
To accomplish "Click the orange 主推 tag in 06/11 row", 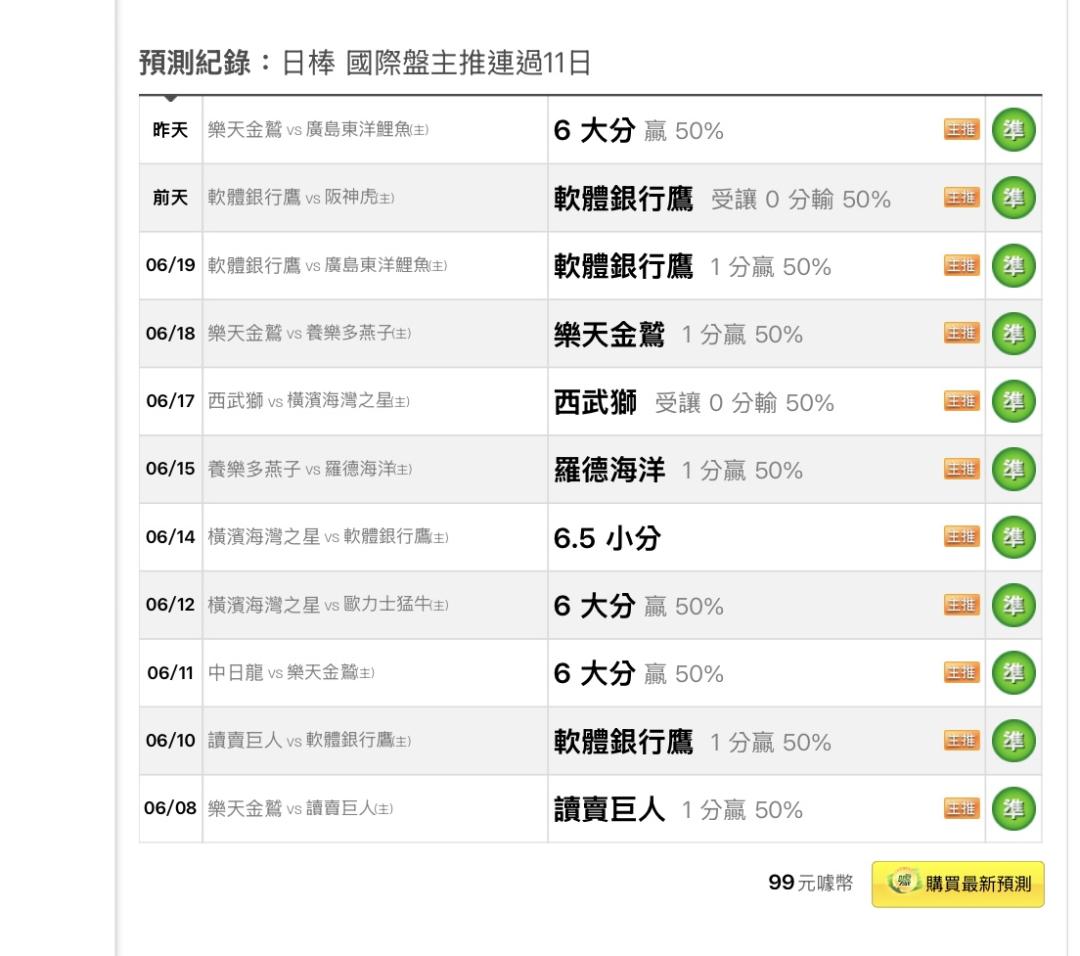I will pyautogui.click(x=962, y=672).
